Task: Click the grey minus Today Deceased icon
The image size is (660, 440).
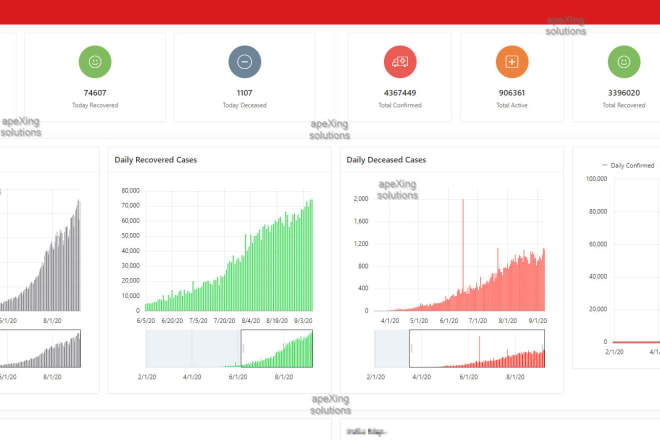Action: click(x=245, y=62)
